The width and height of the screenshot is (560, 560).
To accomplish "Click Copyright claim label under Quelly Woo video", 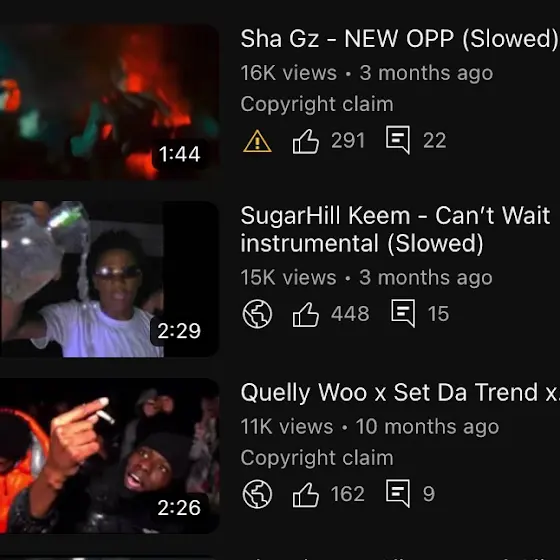I will click(317, 458).
